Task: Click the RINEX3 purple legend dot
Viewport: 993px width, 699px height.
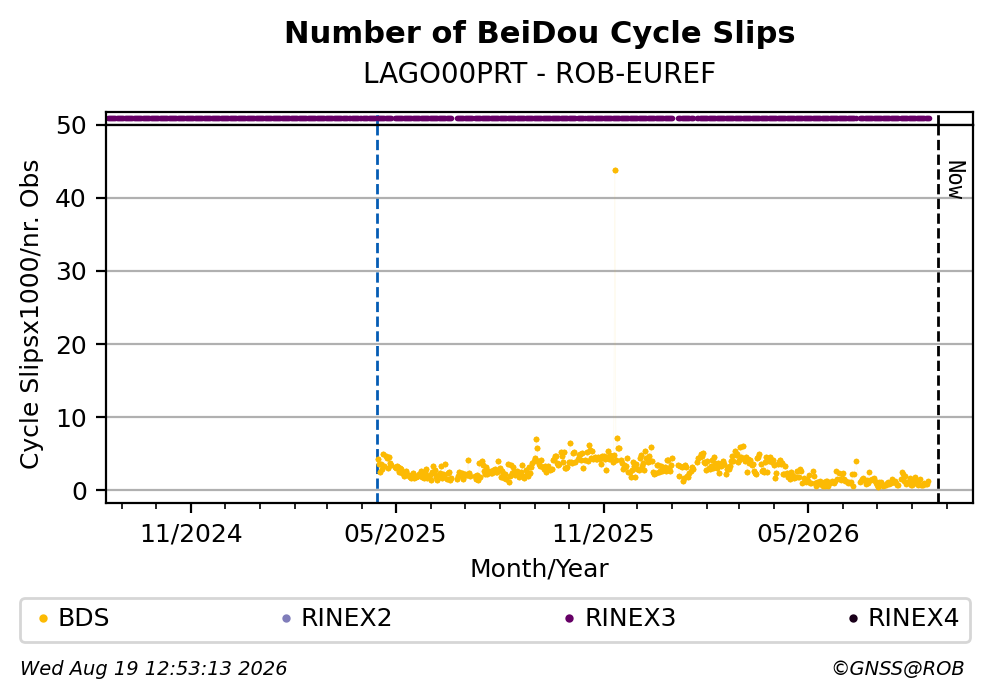Action: coord(569,619)
